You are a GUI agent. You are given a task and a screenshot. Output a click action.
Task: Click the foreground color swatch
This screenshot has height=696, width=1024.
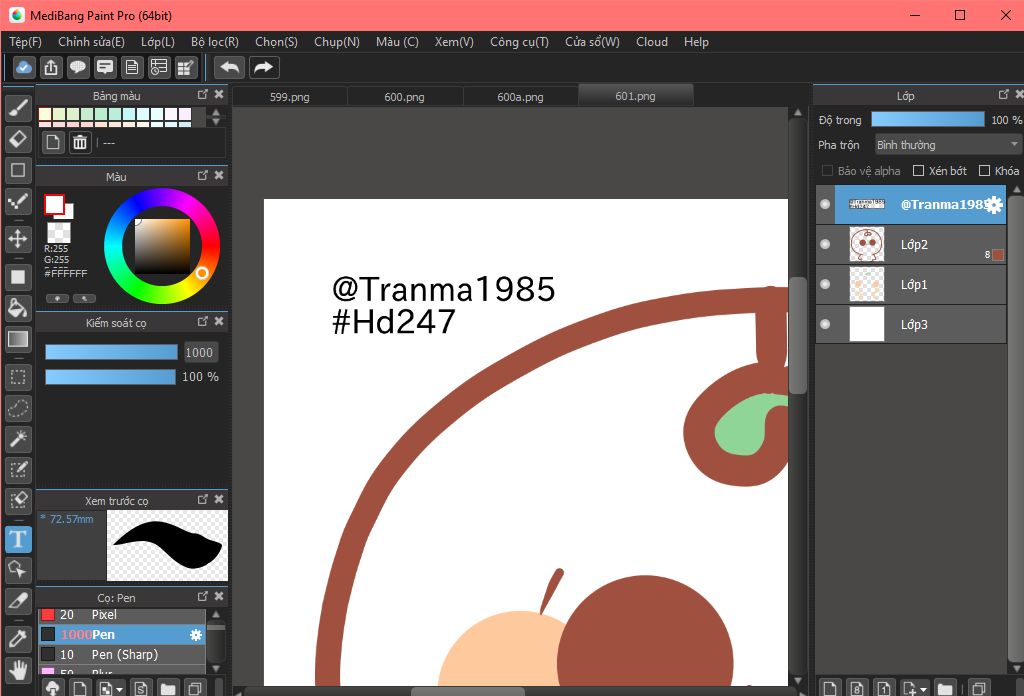coord(54,204)
